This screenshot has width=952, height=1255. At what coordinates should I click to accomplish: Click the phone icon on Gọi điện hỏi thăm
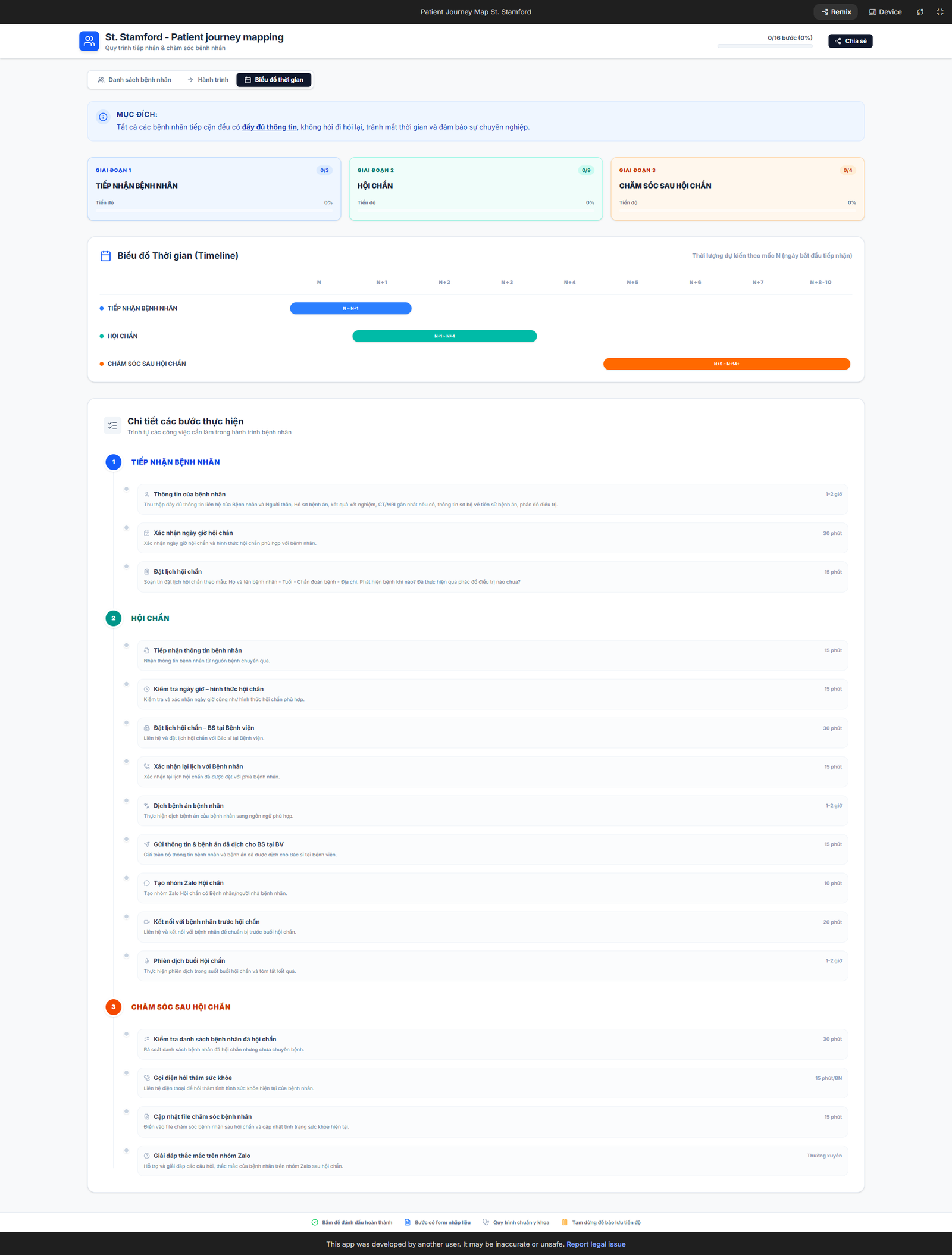(x=147, y=1078)
